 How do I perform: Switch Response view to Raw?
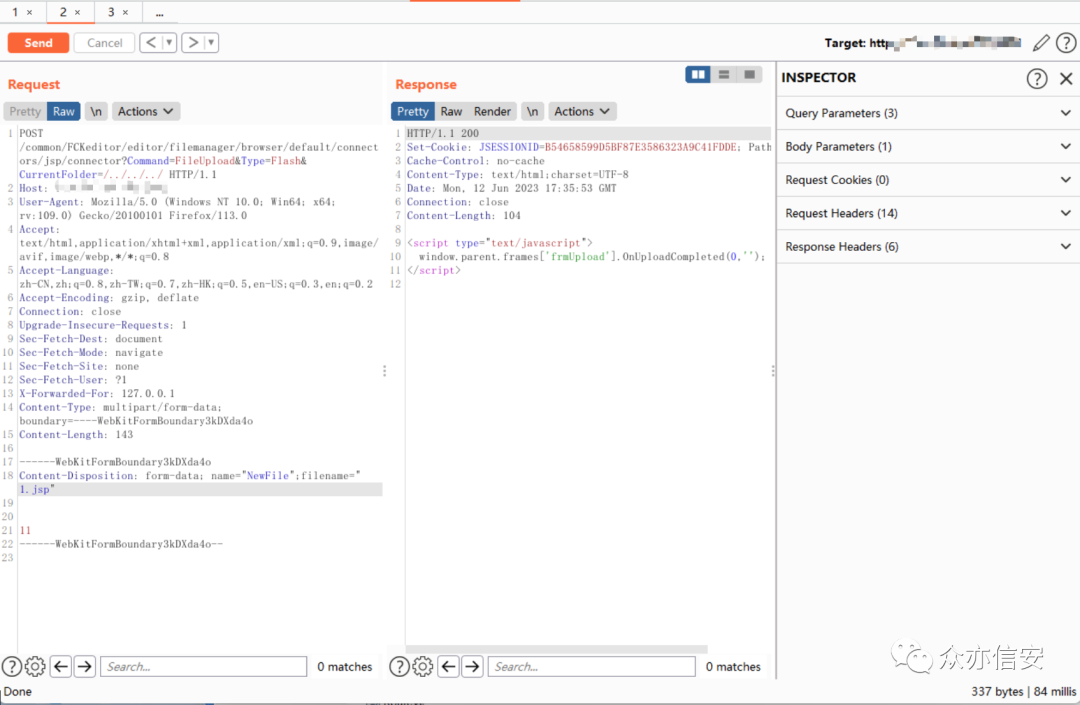click(451, 112)
